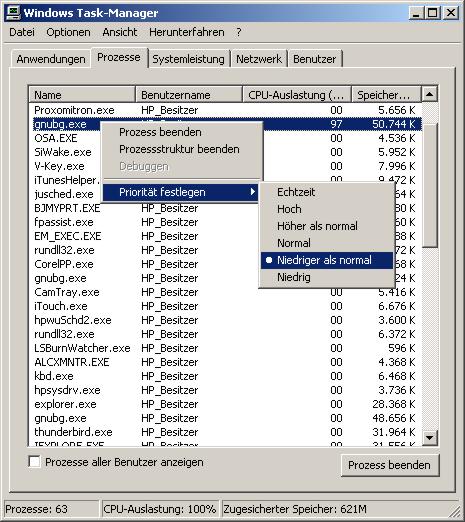The height and width of the screenshot is (522, 465).
Task: Sort by the CPU-Auslastung column header
Action: (x=297, y=95)
